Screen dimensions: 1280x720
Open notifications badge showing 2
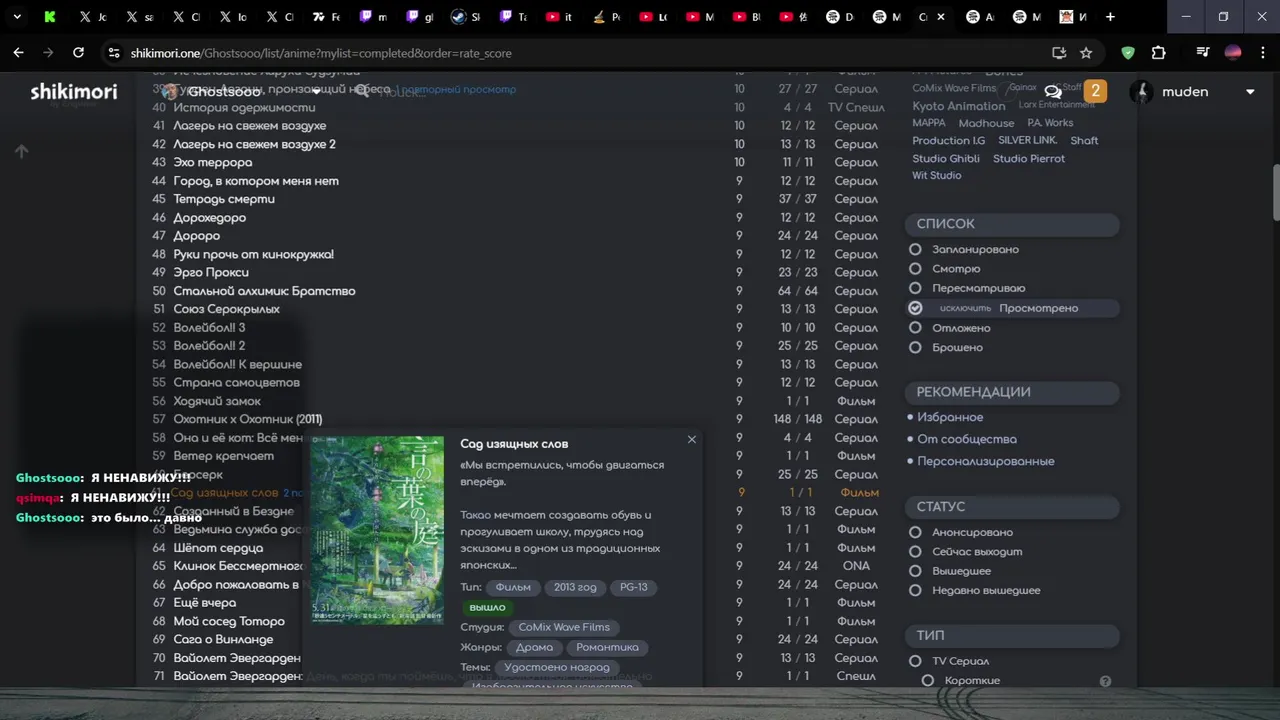(1095, 91)
